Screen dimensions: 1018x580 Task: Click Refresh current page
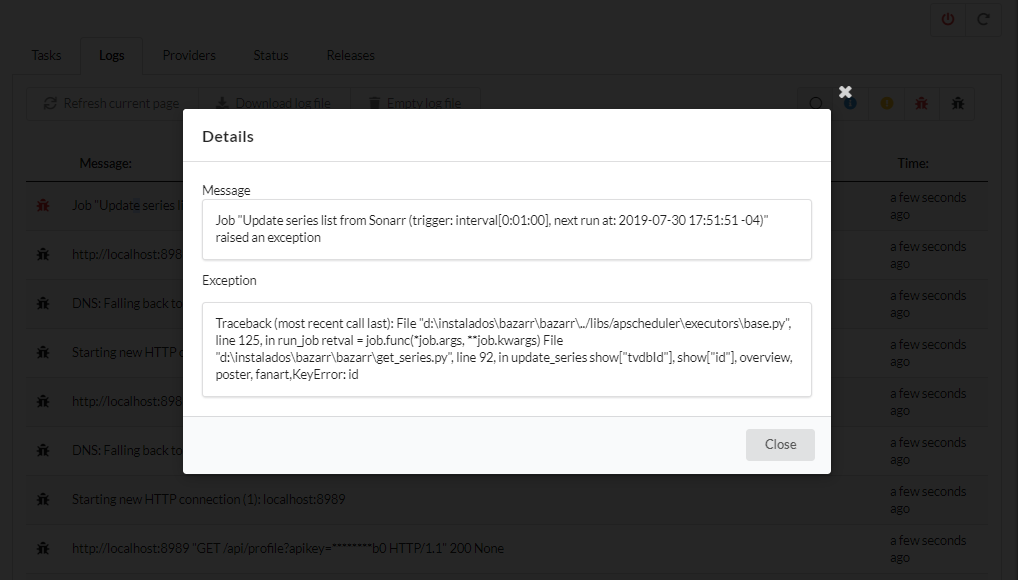coord(113,103)
